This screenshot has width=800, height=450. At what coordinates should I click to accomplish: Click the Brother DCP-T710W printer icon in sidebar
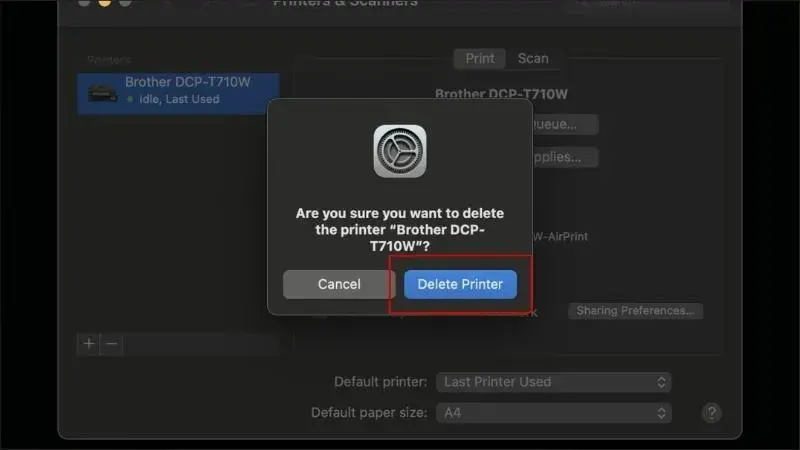pos(102,92)
